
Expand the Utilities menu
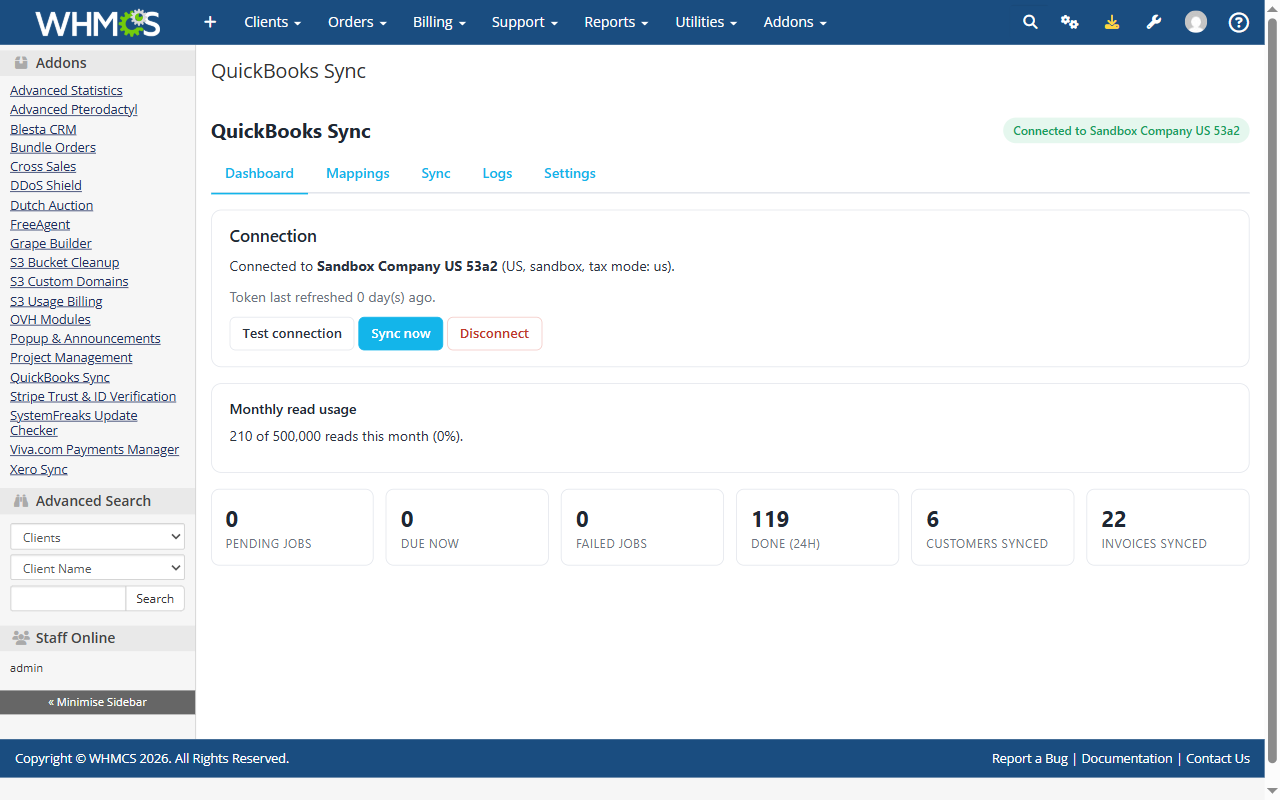[x=706, y=22]
